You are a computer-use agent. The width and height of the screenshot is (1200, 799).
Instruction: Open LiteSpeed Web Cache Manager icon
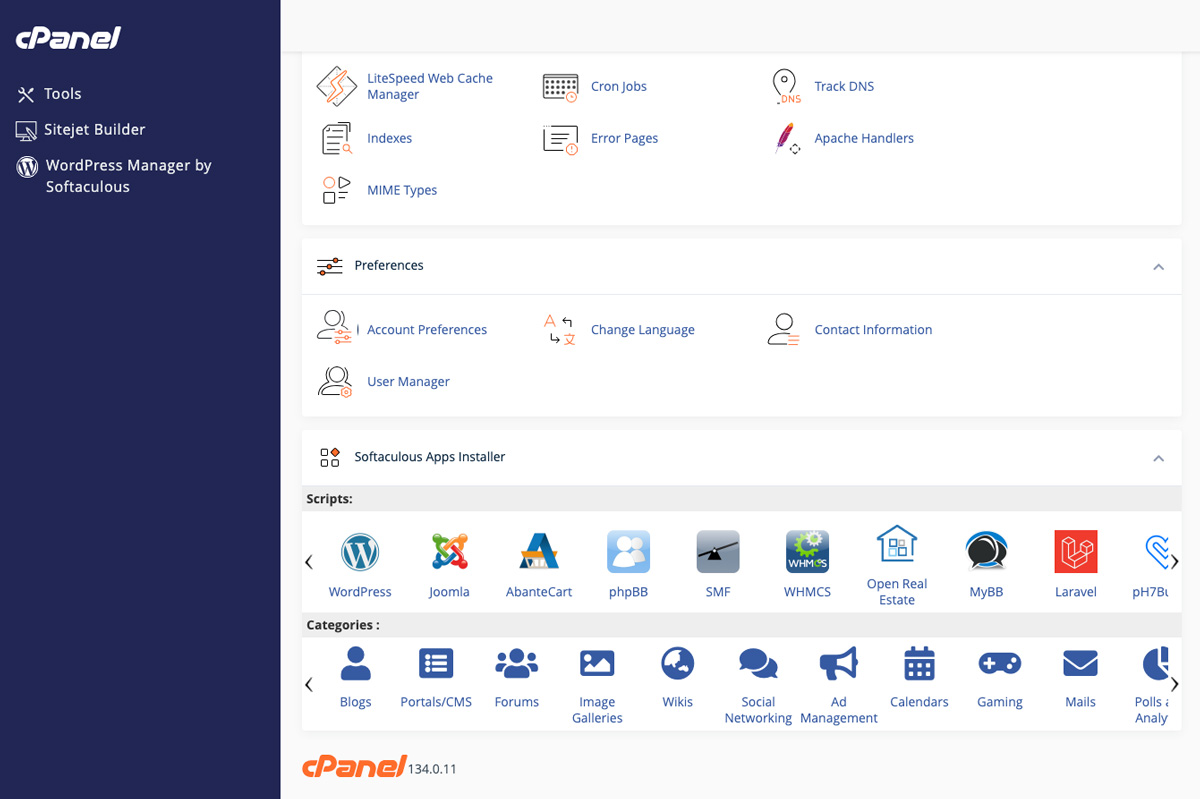click(x=337, y=87)
